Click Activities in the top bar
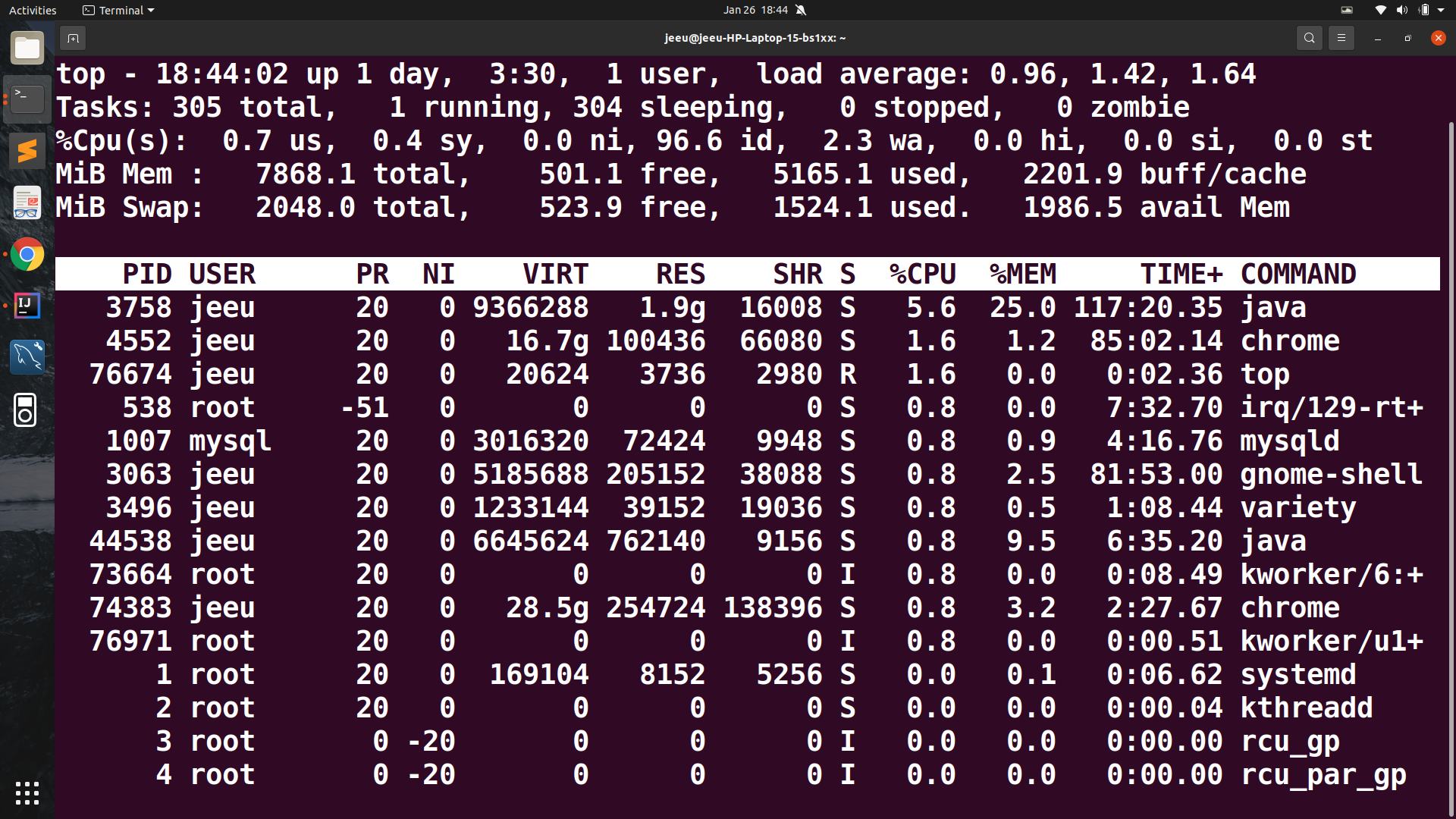This screenshot has width=1456, height=819. point(33,10)
